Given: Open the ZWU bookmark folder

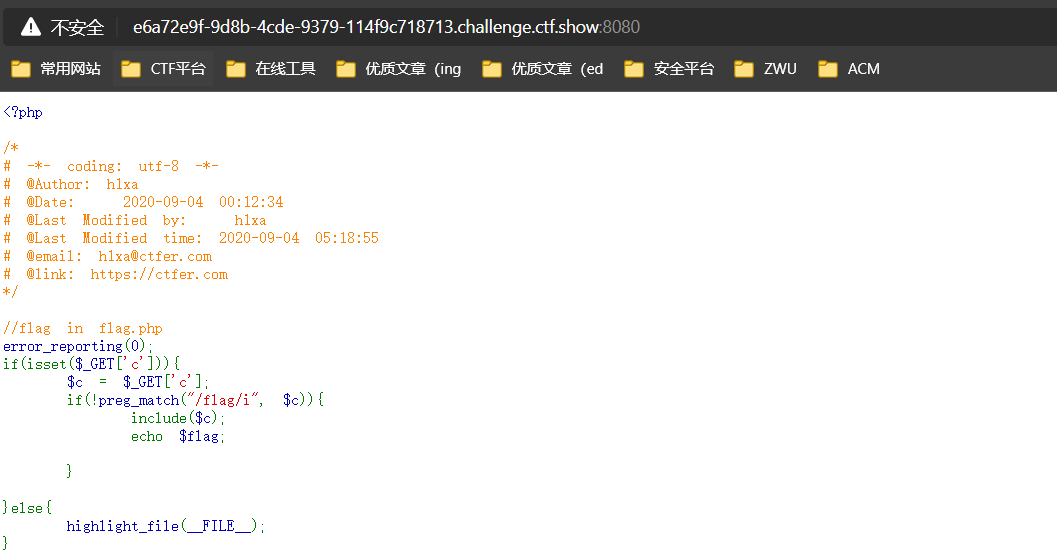Looking at the screenshot, I should coord(765,69).
